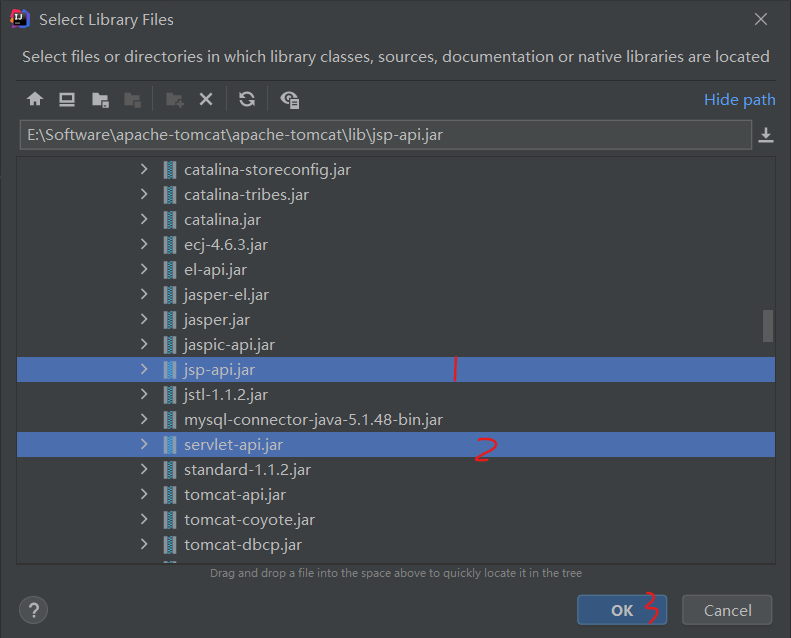The height and width of the screenshot is (638, 791).
Task: Click the IntelliJ IDEA logo in title bar
Action: click(20, 19)
